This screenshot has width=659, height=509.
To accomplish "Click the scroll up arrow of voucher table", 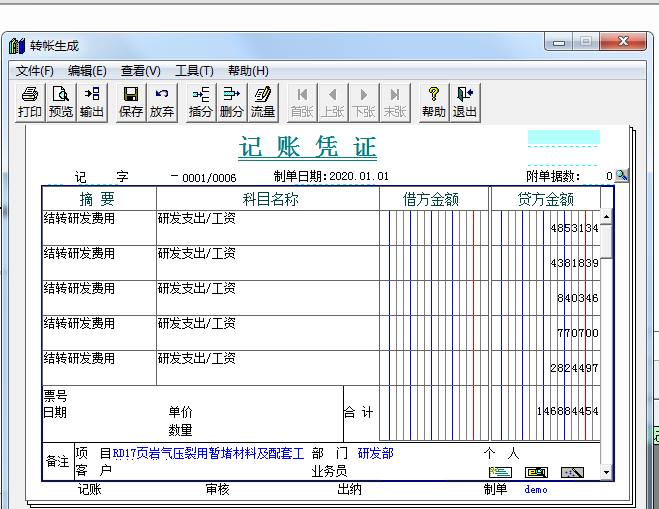I will pos(606,217).
